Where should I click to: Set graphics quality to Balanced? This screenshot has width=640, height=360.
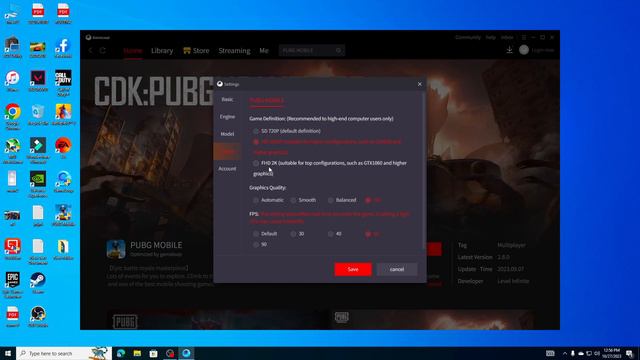pos(331,200)
